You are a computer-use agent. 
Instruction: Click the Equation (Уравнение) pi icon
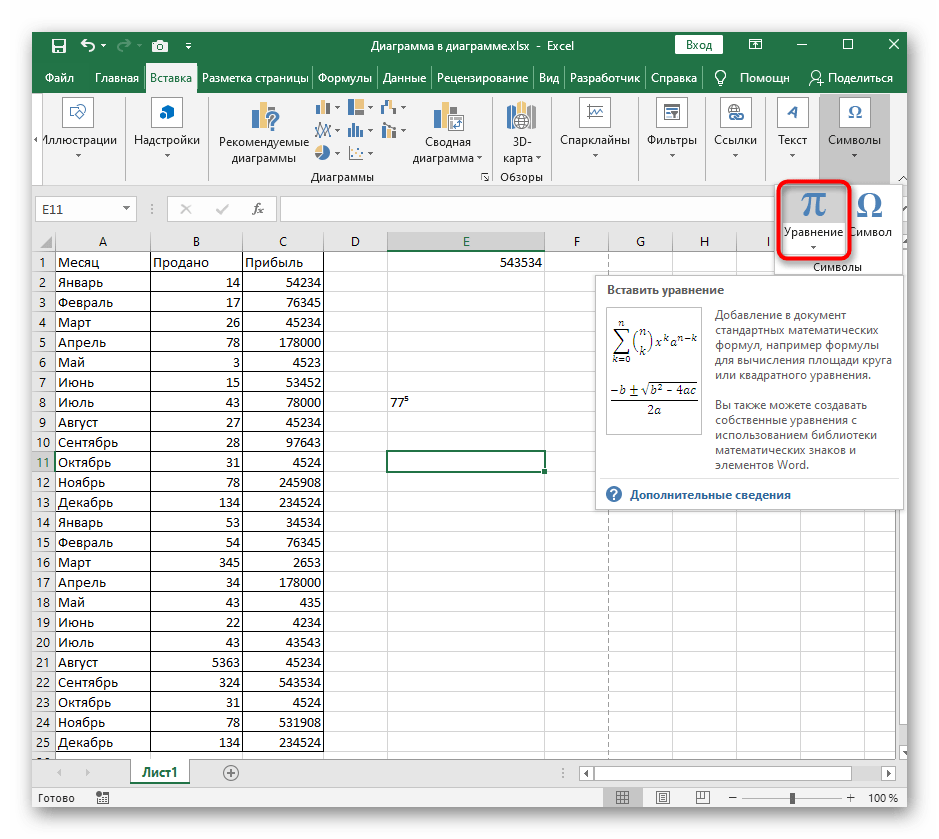[813, 205]
